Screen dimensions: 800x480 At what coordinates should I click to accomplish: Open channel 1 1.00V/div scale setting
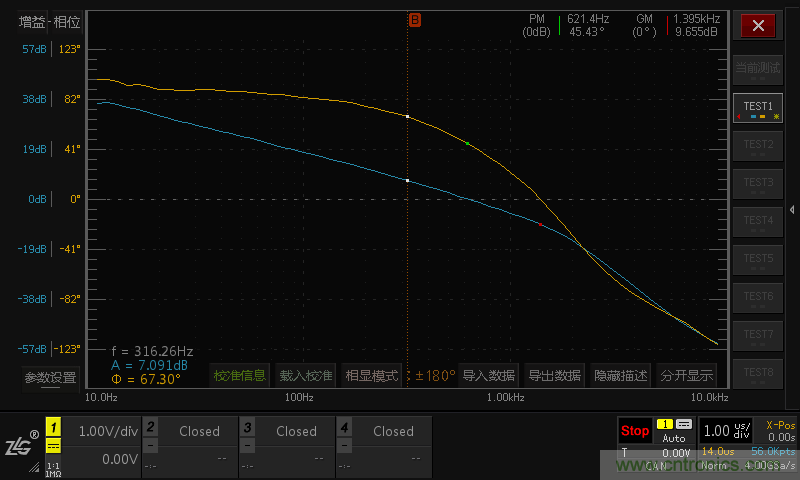point(107,431)
